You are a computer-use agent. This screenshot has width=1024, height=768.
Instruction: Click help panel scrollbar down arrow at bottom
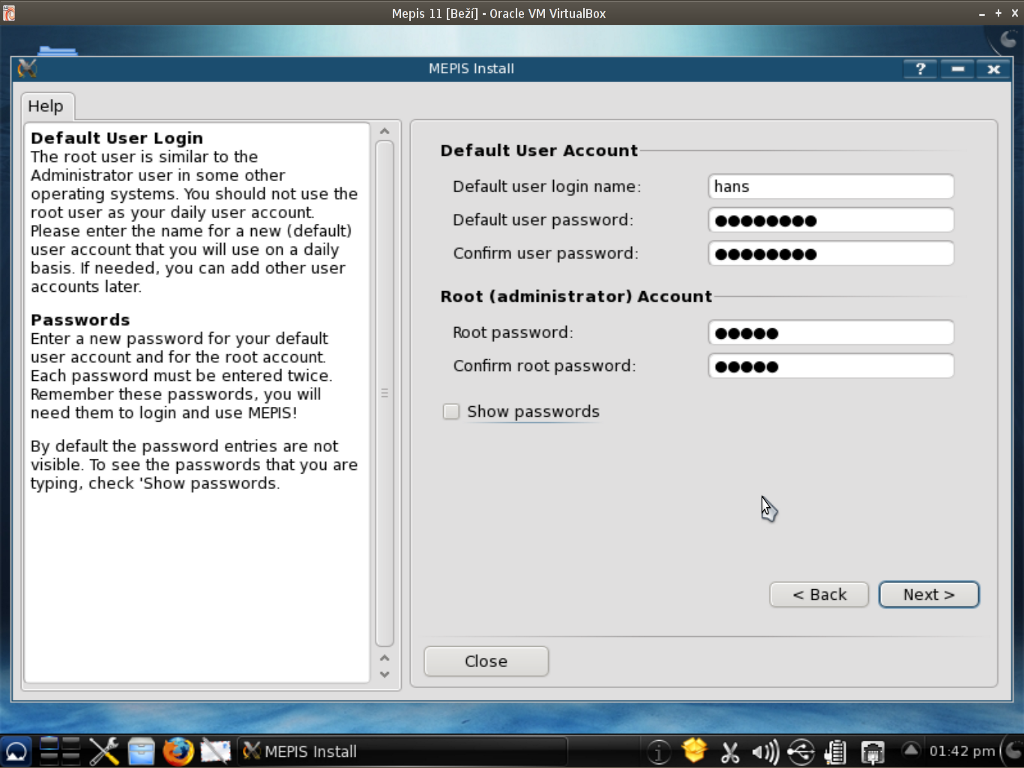tap(385, 674)
